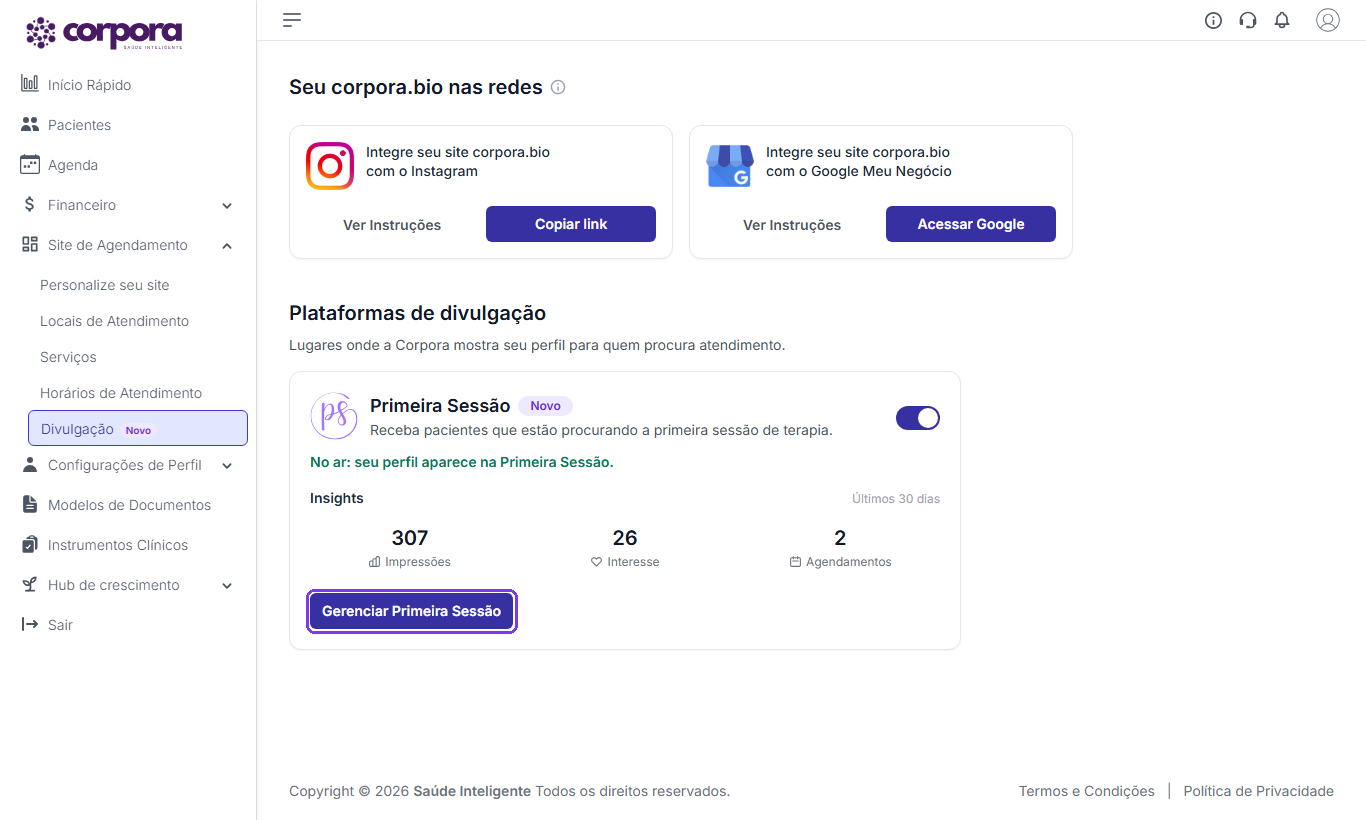Click the info icon beside 'Seu corpora.bio nas redes'
The image size is (1366, 820).
[x=558, y=87]
